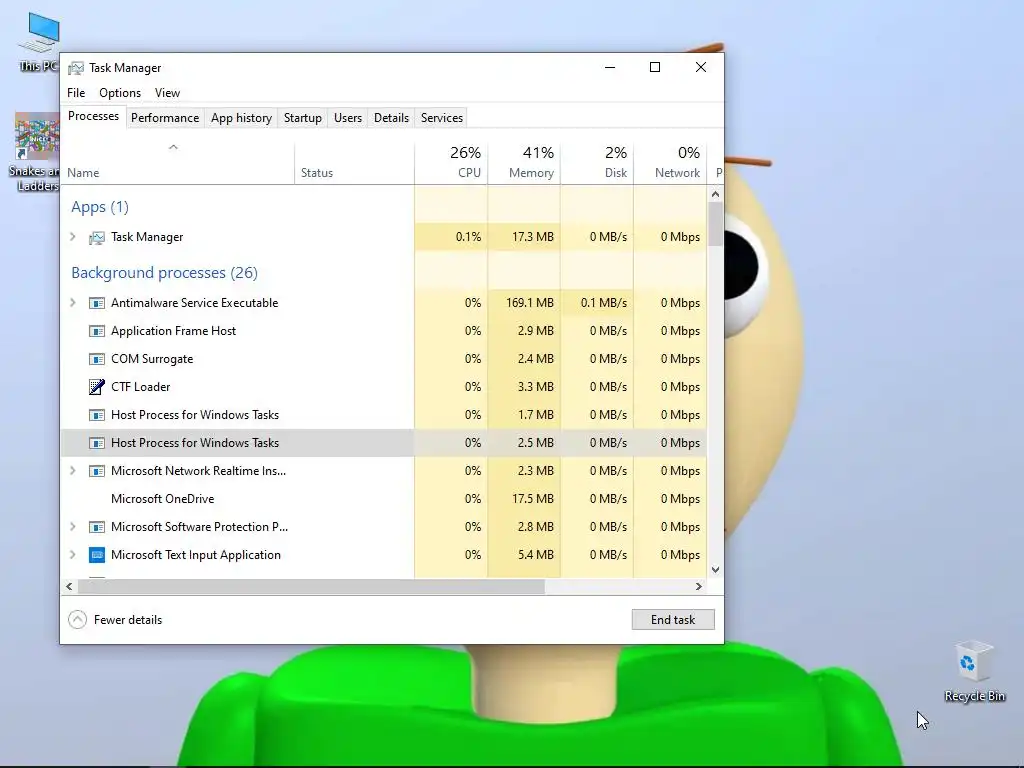
Task: Sort by the Memory column header
Action: (524, 163)
